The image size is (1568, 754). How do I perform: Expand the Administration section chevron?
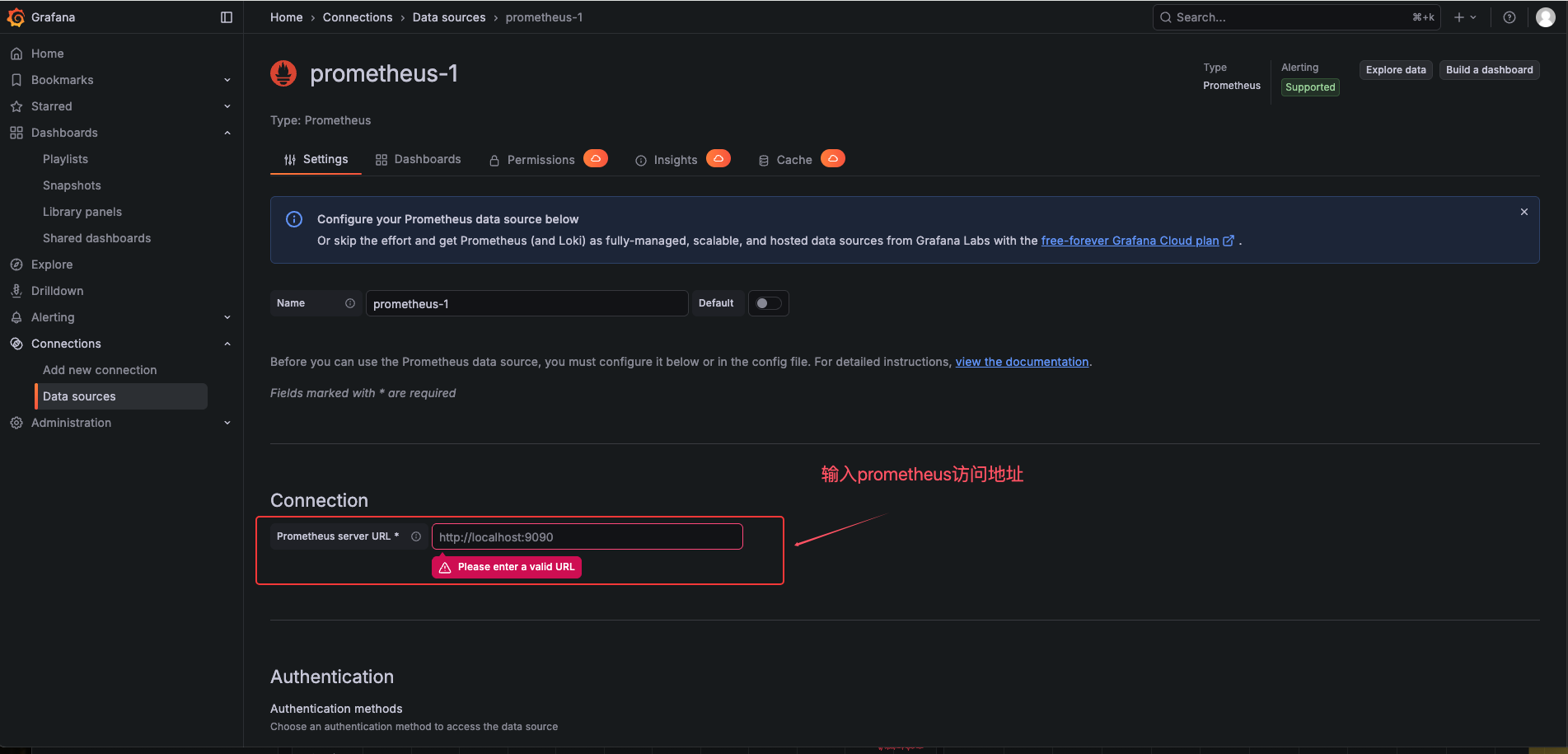tap(227, 423)
